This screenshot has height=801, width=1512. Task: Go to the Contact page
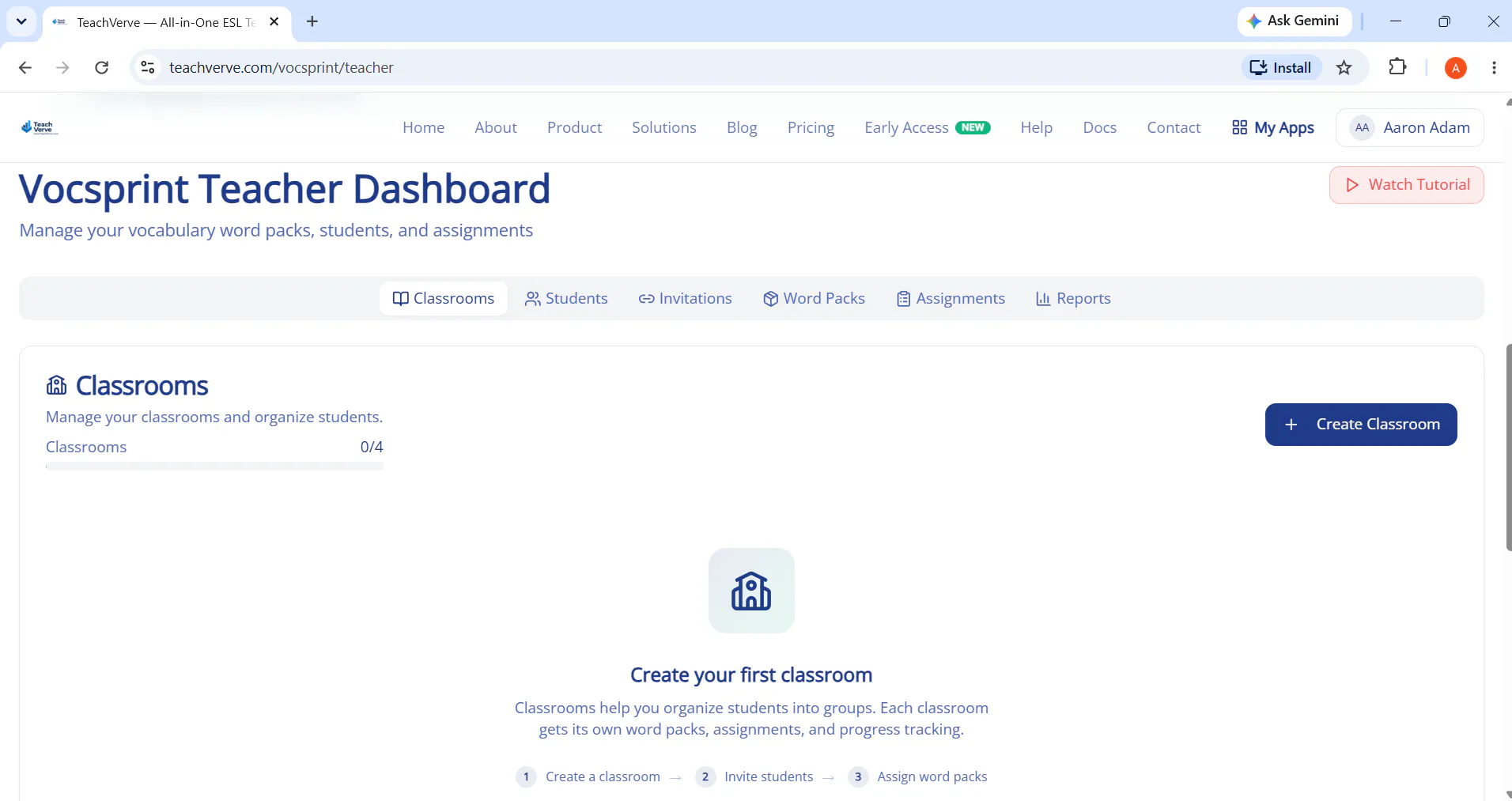coord(1174,127)
